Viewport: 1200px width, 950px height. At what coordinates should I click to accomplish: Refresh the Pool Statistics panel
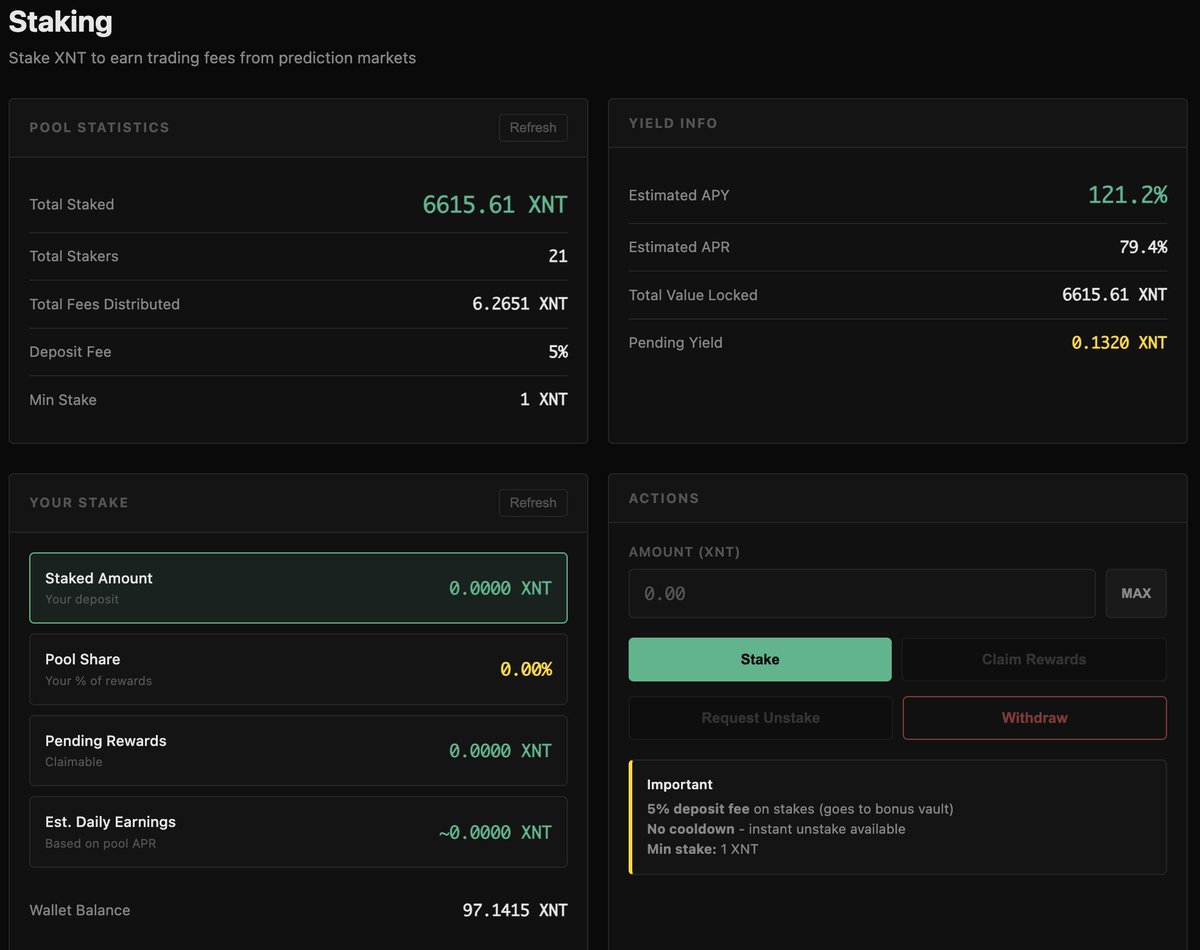533,127
